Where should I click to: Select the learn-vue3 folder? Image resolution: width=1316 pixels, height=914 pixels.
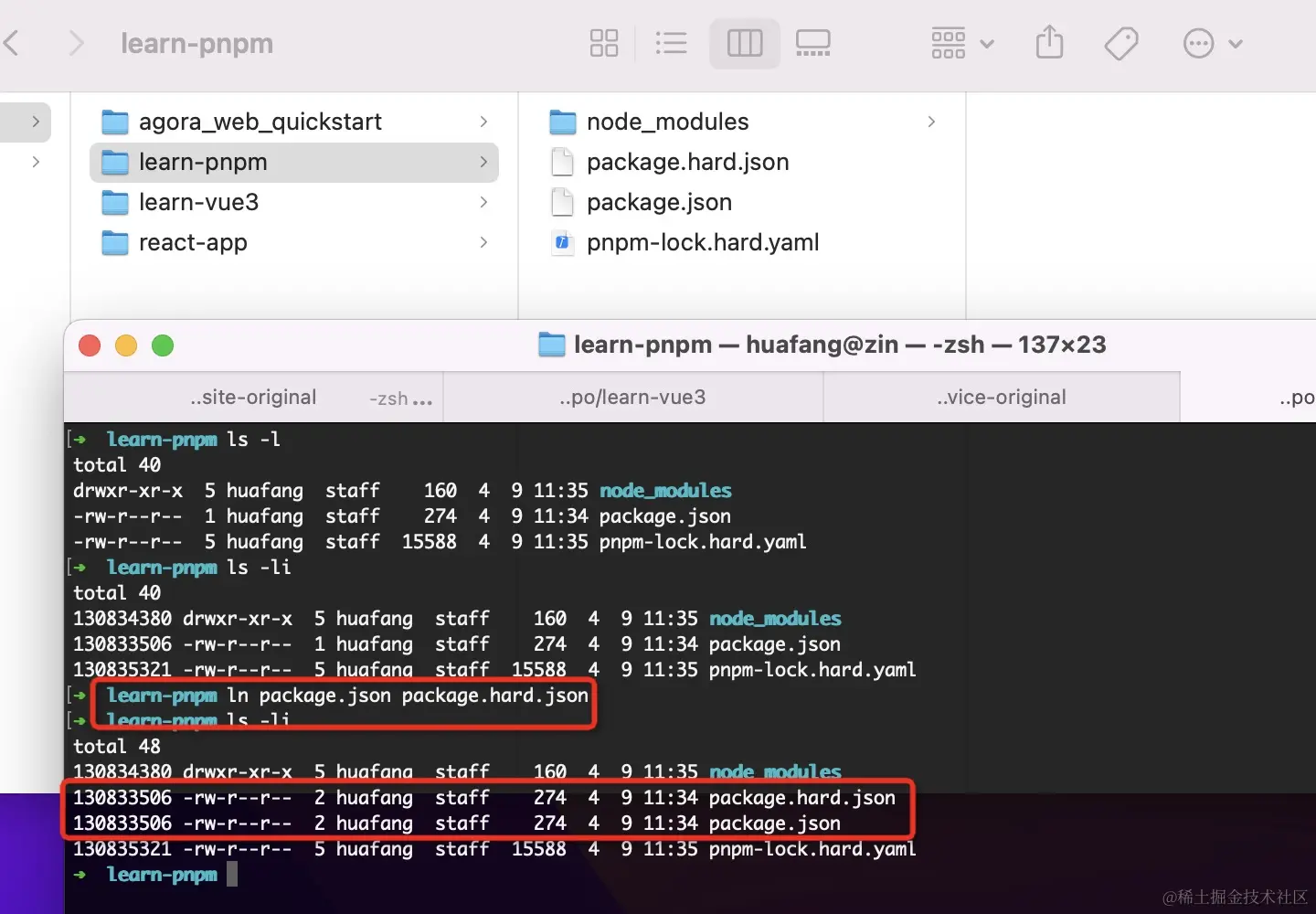coord(294,202)
